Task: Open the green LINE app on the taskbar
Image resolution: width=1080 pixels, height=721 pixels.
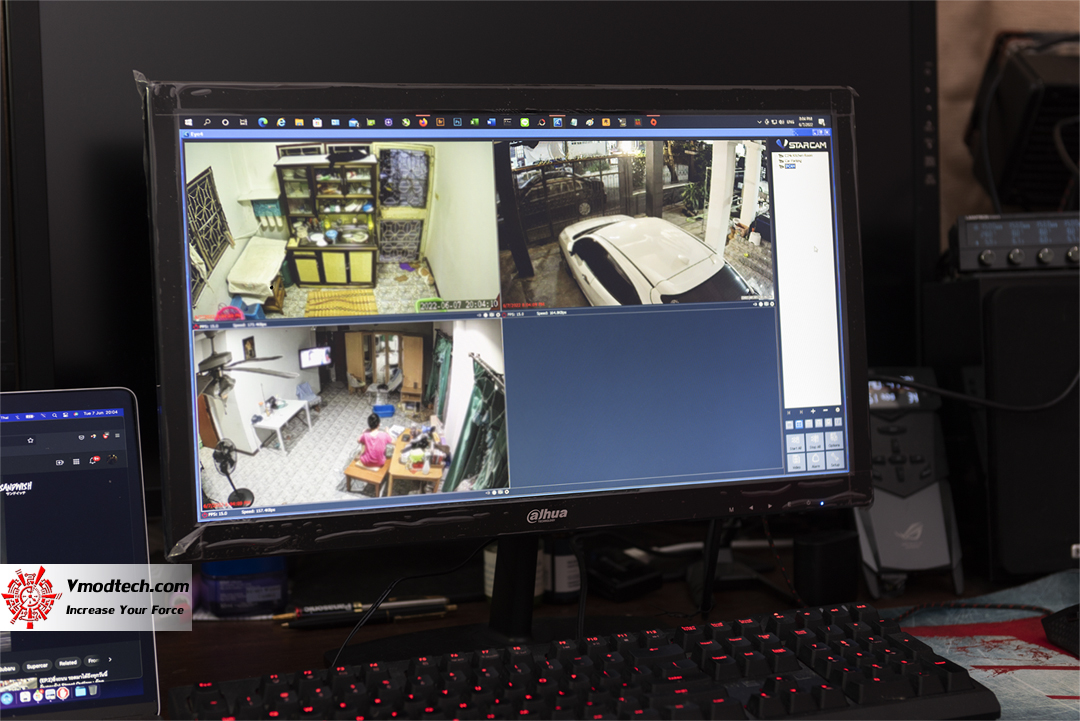Action: coord(525,122)
